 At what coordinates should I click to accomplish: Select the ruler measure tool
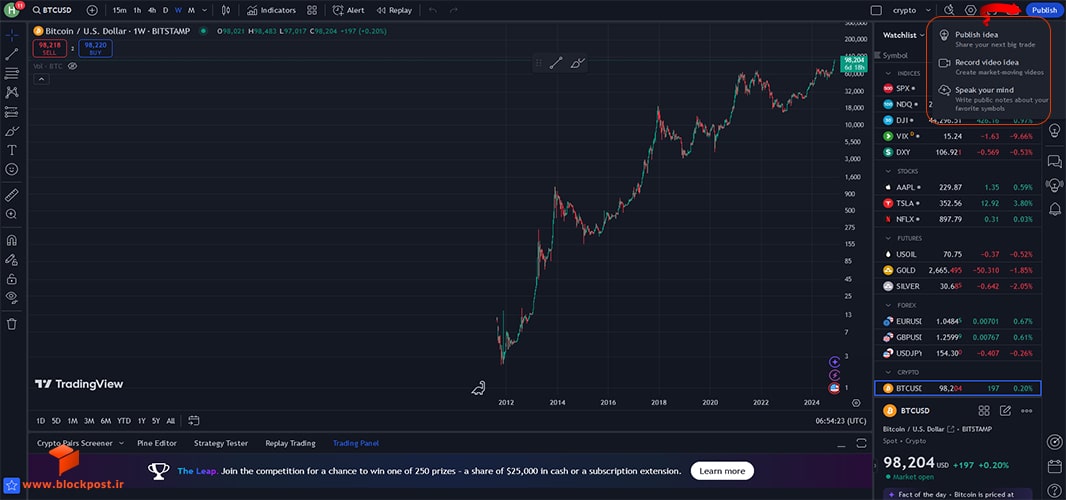12,195
